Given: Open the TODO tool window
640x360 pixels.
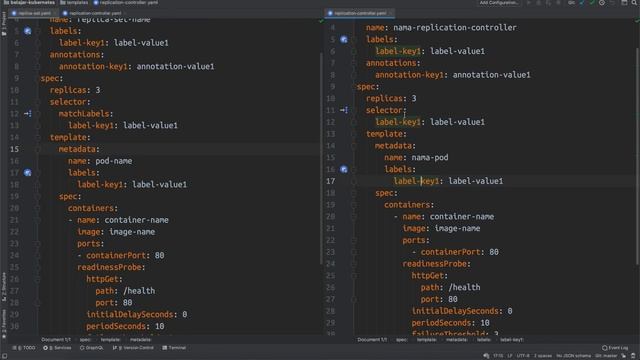Looking at the screenshot, I should pos(24,348).
